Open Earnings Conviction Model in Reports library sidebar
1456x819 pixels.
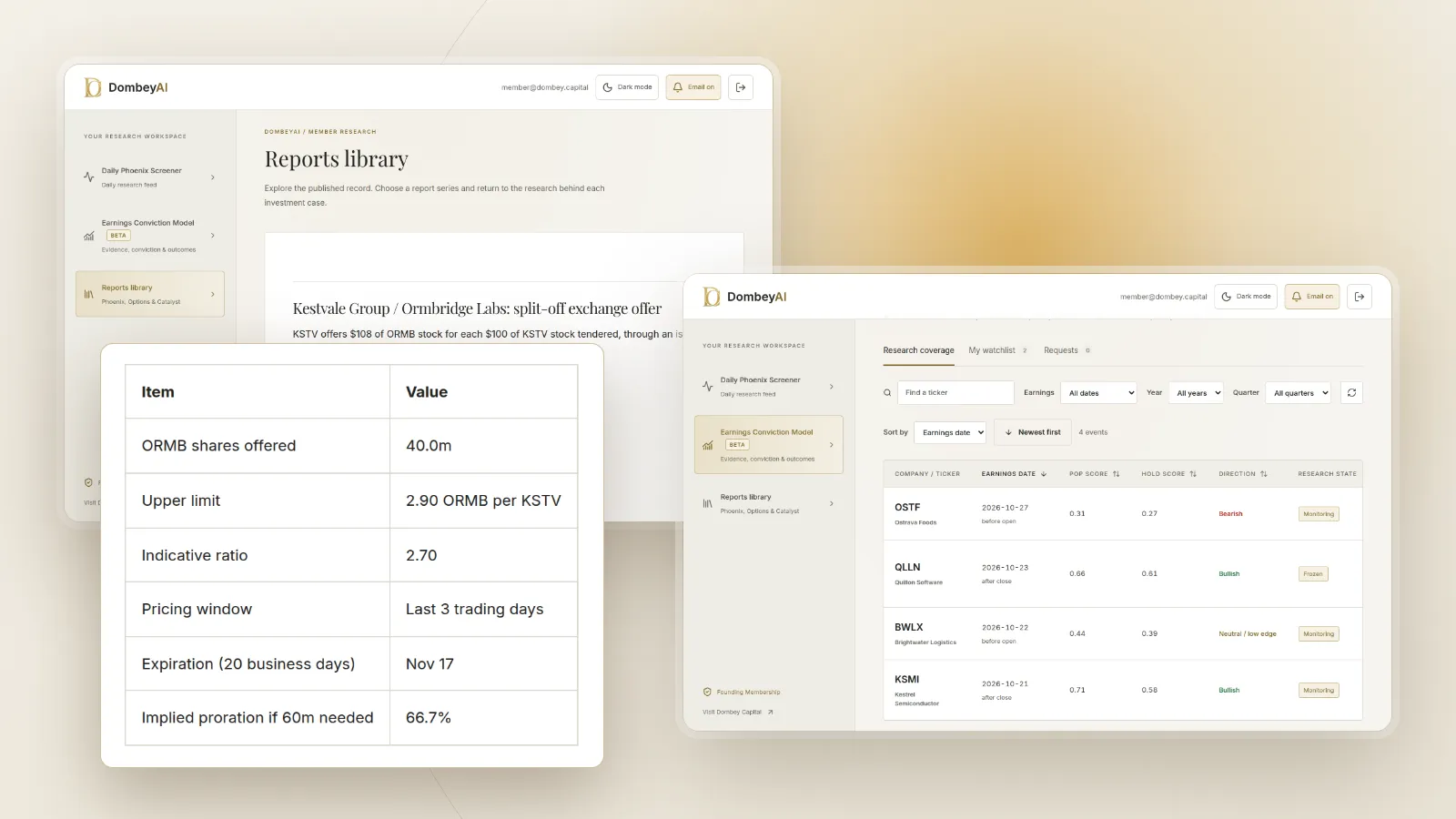[x=150, y=236]
